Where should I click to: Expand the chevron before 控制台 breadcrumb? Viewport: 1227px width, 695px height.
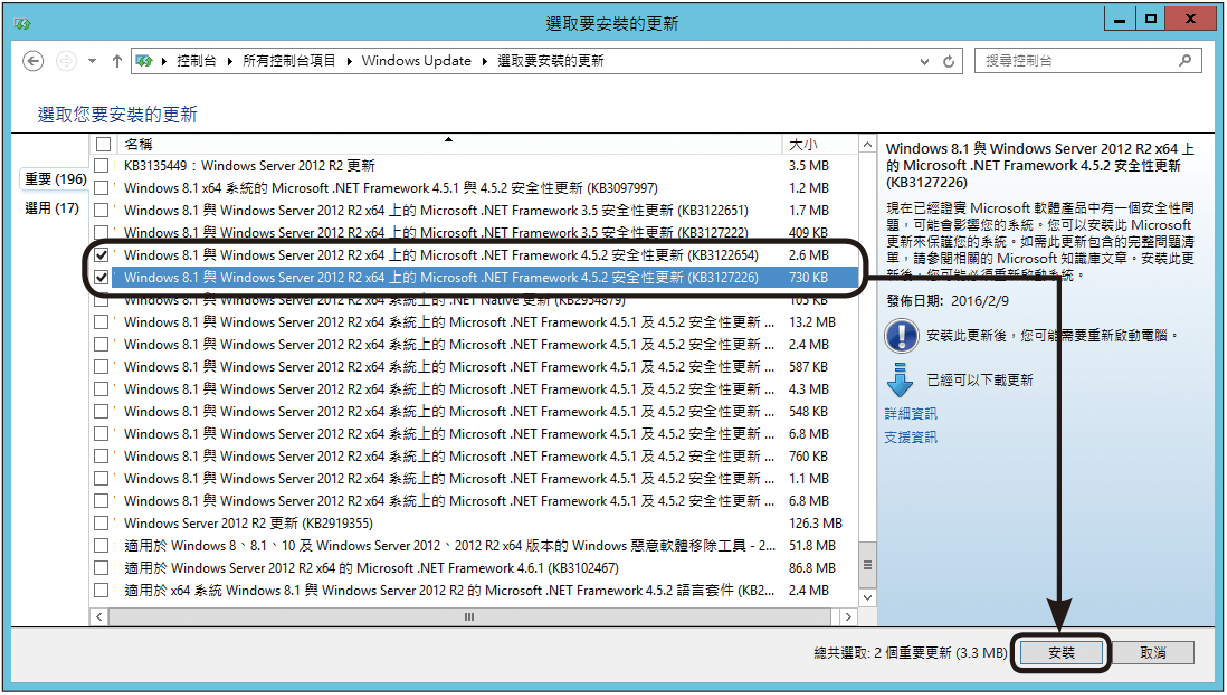(x=165, y=61)
